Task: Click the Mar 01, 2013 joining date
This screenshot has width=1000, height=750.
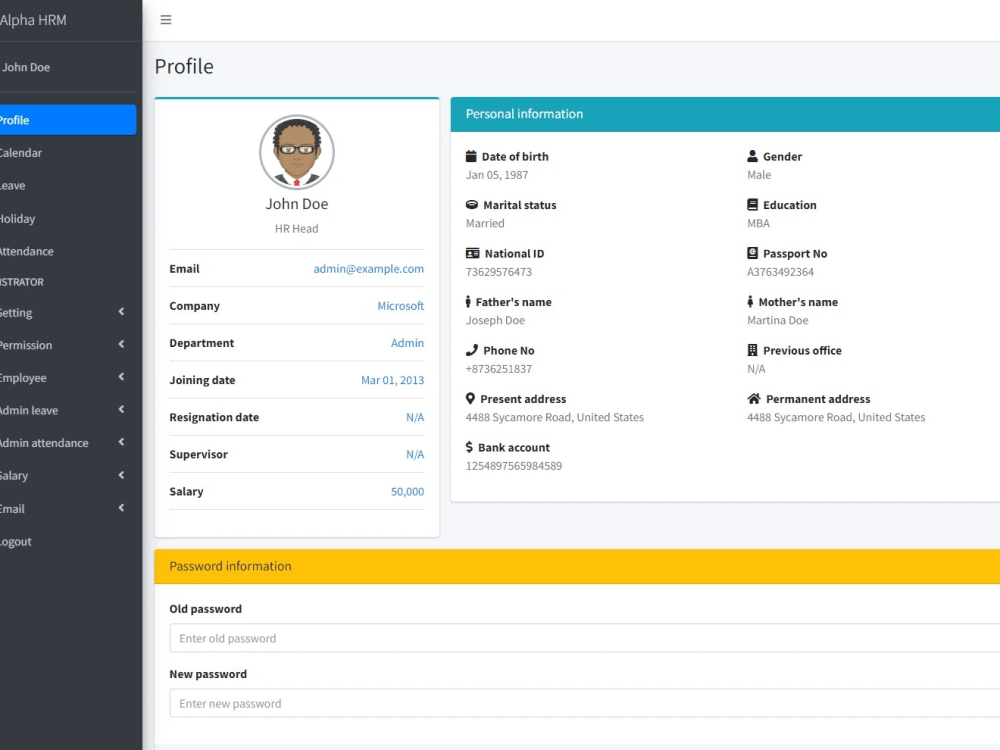Action: [x=392, y=380]
